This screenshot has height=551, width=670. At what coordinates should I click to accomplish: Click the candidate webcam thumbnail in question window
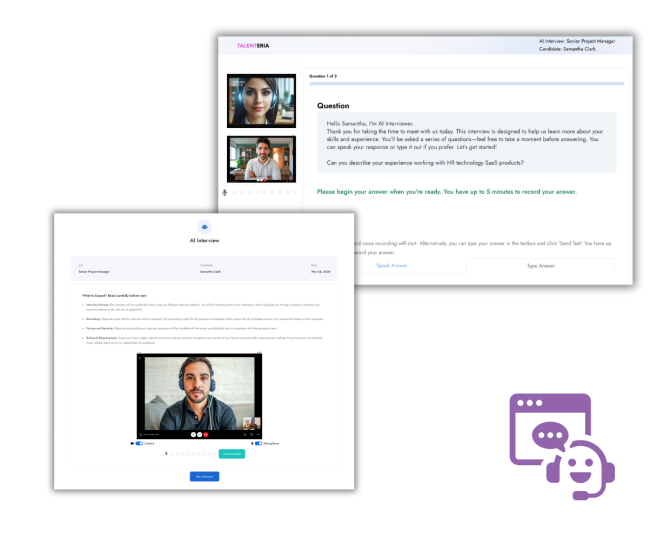[261, 159]
